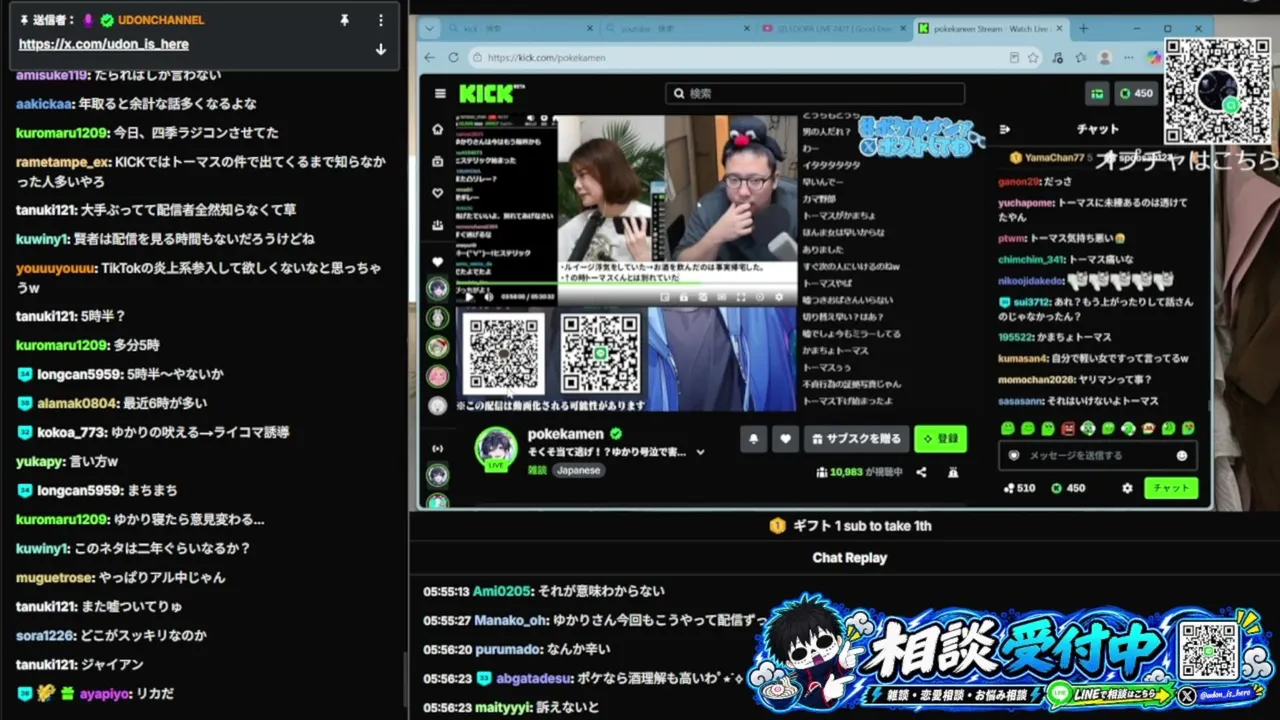Collapse the Kick chat panel
The height and width of the screenshot is (720, 1280).
[1005, 129]
